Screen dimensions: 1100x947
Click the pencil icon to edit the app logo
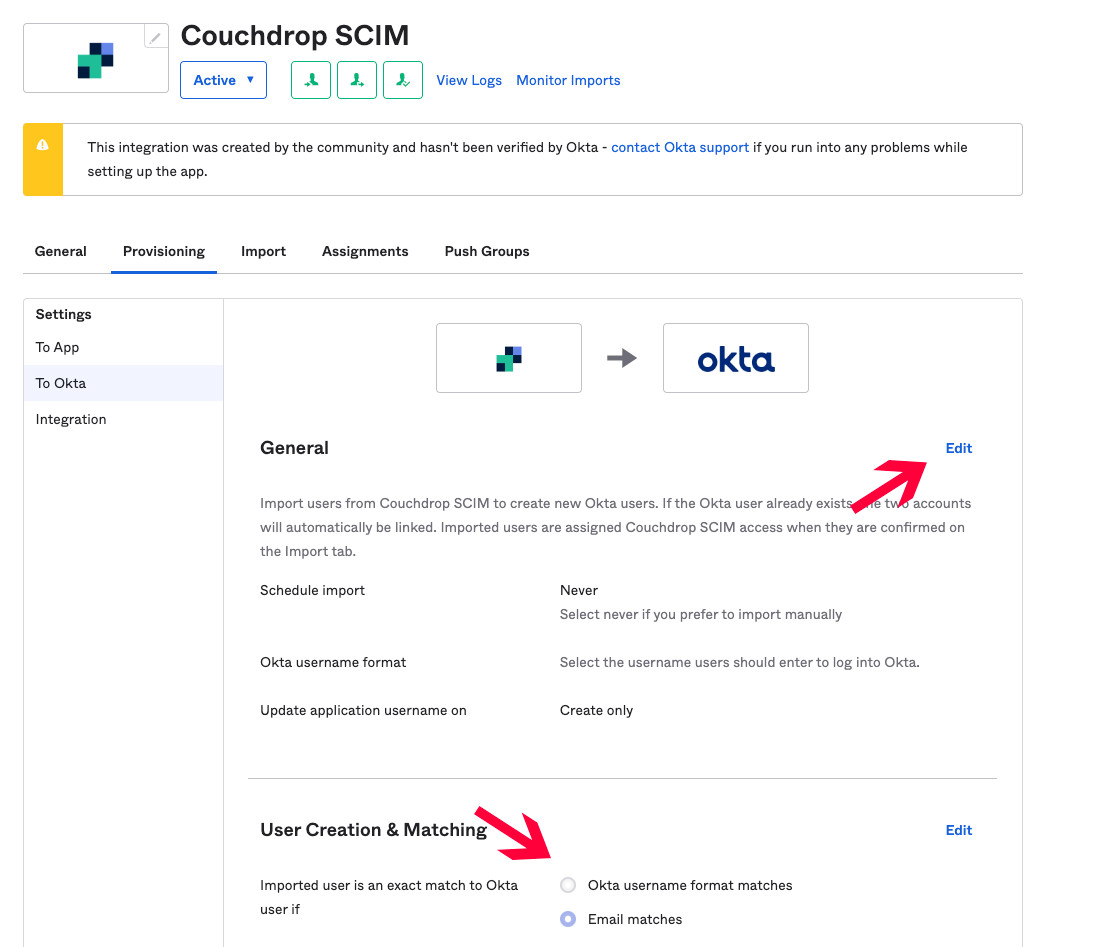156,37
